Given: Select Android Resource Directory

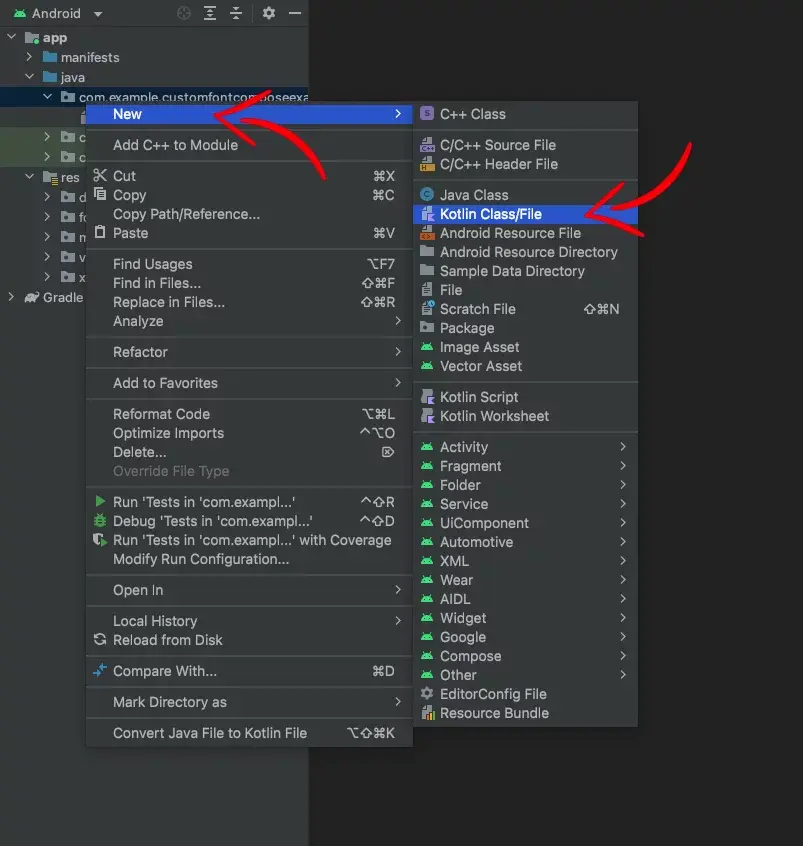Looking at the screenshot, I should click(x=525, y=252).
